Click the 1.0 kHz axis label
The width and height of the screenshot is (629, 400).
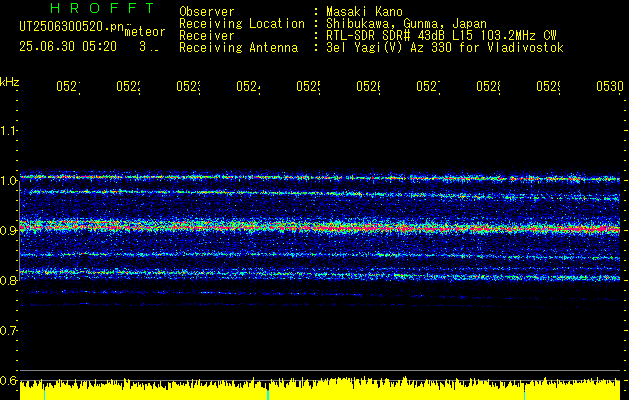(8, 181)
